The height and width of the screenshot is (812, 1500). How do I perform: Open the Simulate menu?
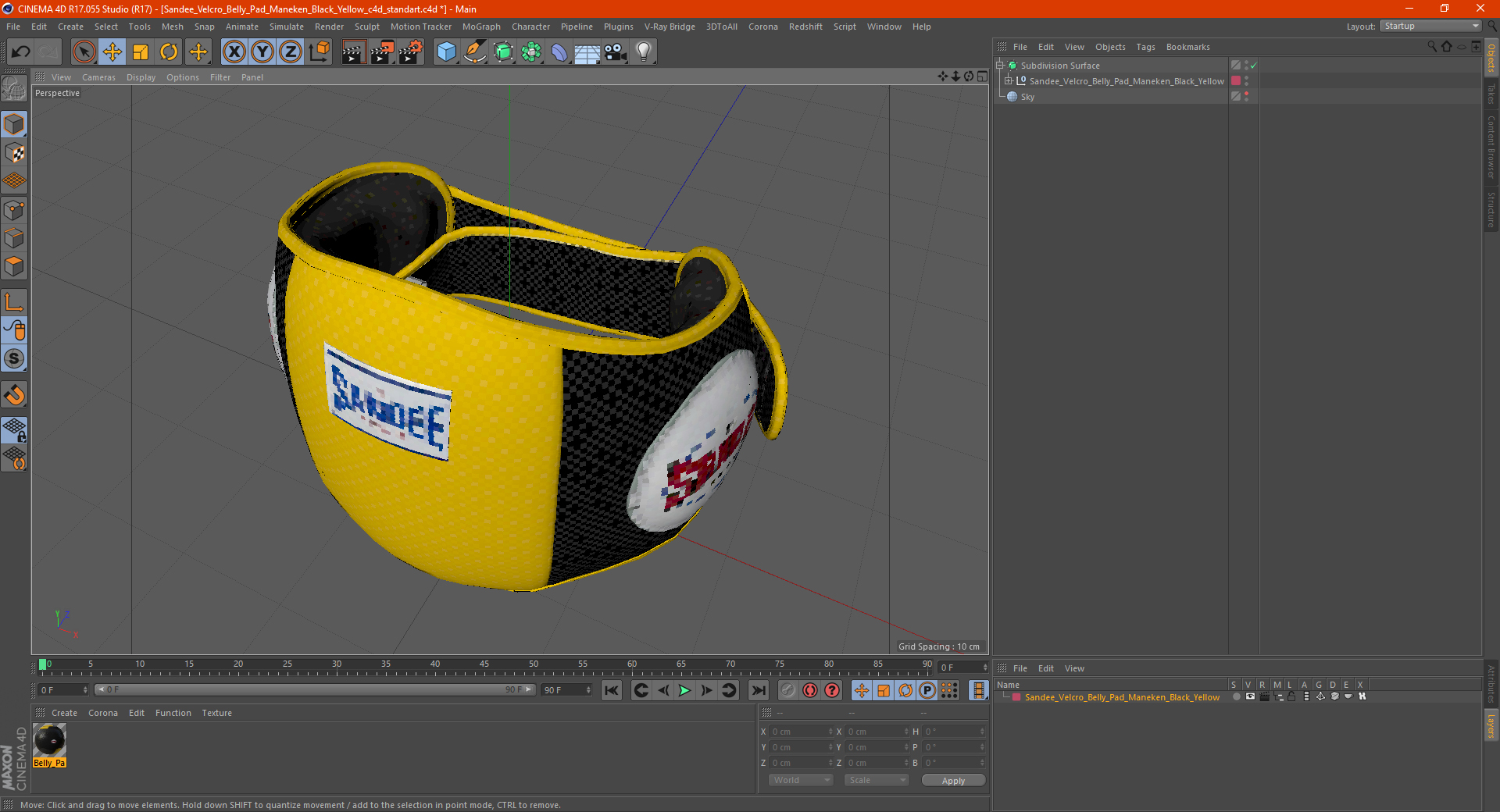[x=287, y=27]
